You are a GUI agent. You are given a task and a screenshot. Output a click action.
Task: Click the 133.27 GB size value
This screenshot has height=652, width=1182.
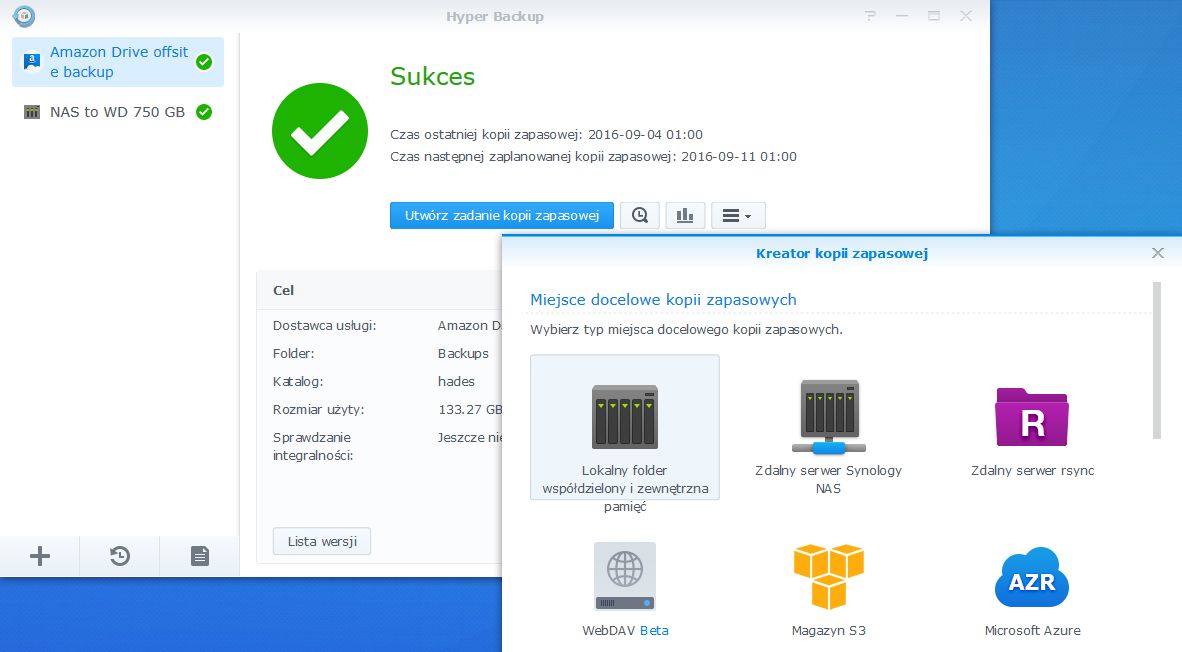[x=470, y=409]
